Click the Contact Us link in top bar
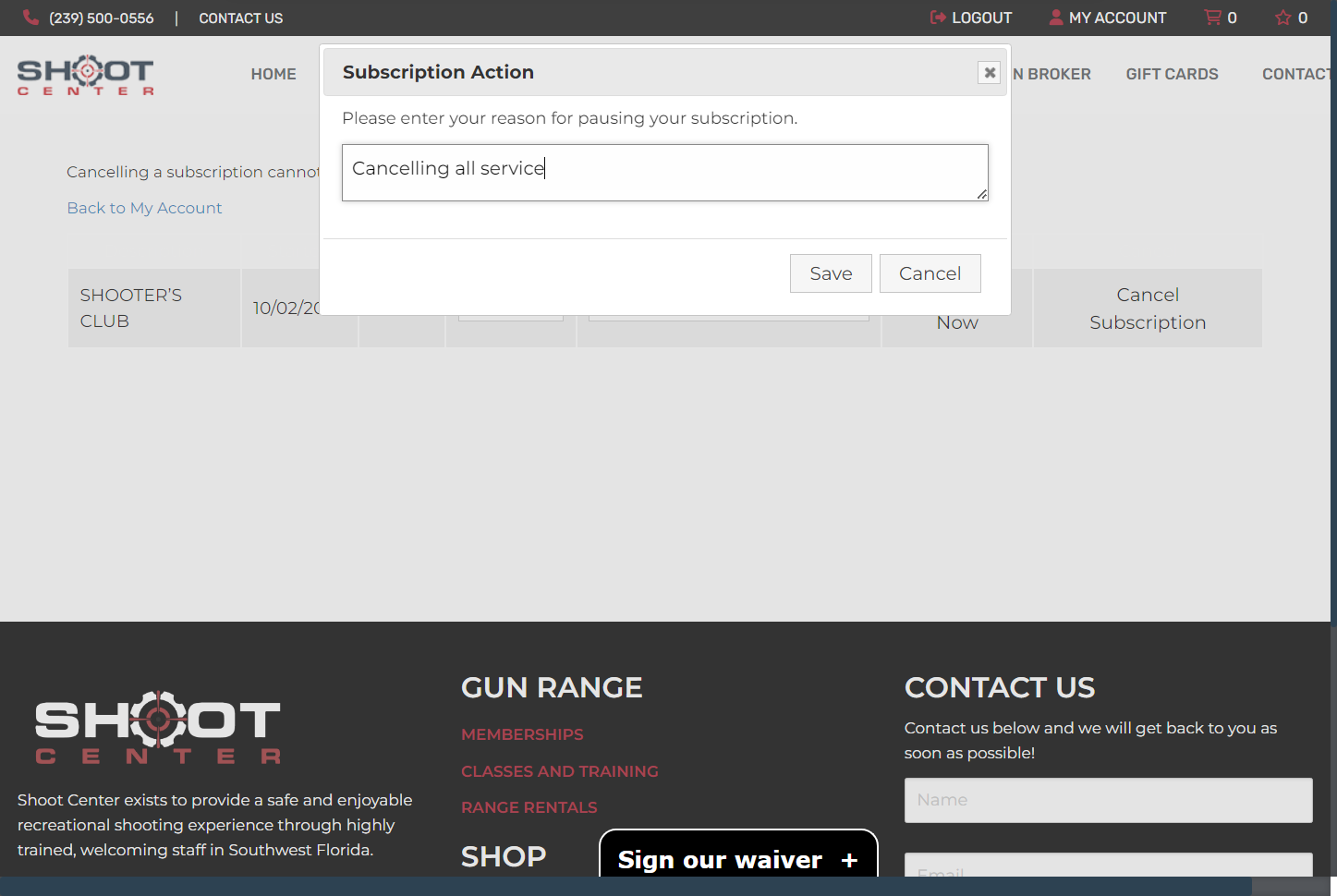Viewport: 1337px width, 896px height. (241, 18)
